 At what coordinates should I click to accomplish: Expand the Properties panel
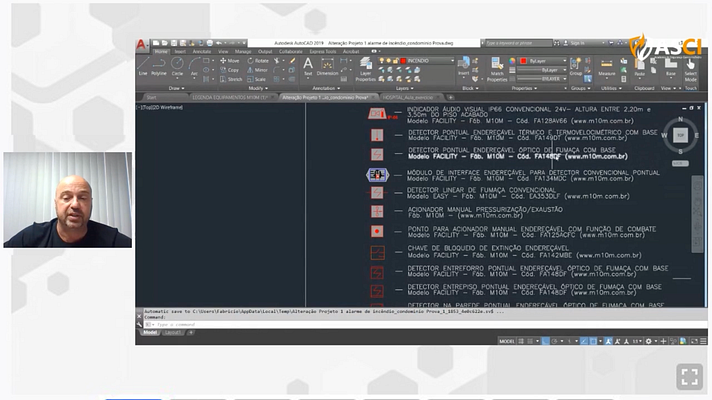tap(524, 88)
